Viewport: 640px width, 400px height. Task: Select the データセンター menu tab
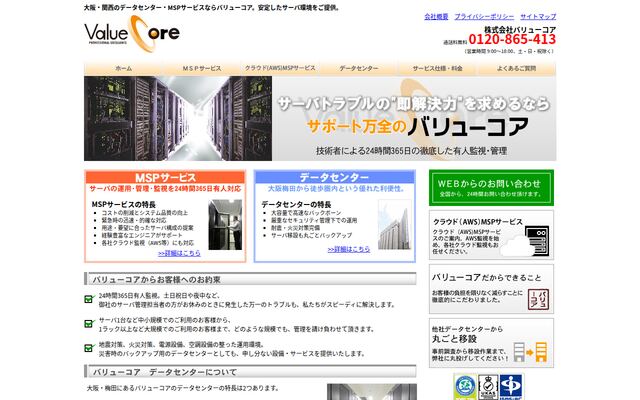click(358, 68)
